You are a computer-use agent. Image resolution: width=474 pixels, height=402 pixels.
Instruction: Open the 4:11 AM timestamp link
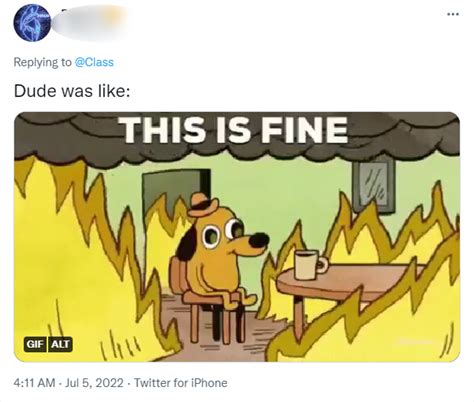(34, 383)
